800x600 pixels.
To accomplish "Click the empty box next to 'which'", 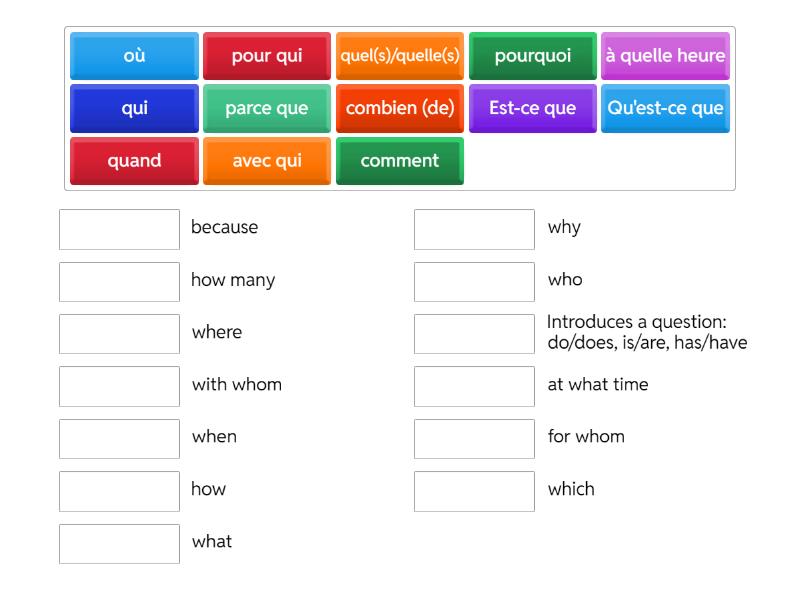I will [x=474, y=491].
